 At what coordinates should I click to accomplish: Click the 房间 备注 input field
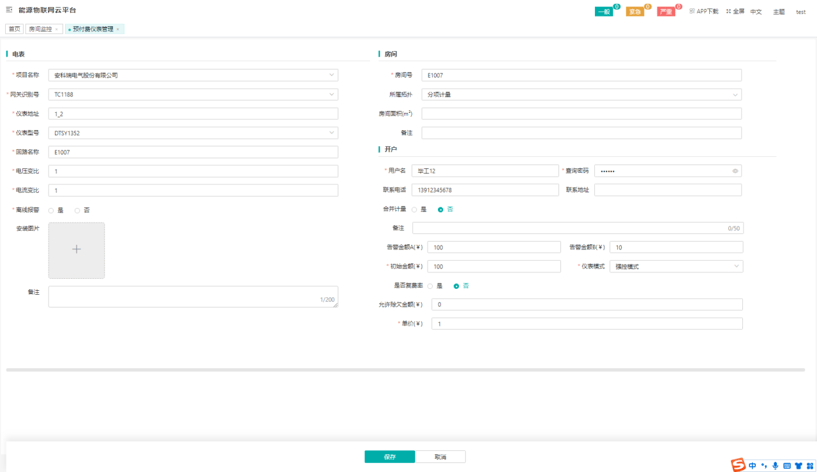pos(581,133)
